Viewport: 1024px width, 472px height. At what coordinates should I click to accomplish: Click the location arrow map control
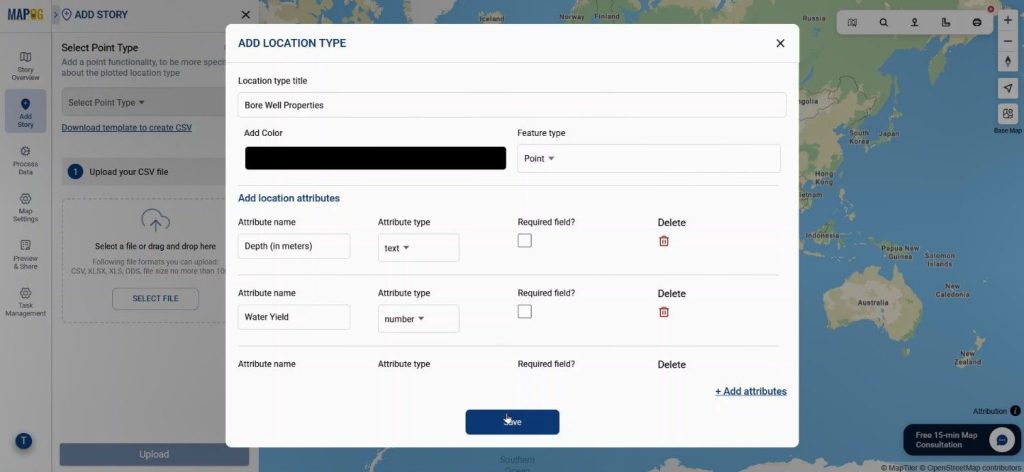1008,88
